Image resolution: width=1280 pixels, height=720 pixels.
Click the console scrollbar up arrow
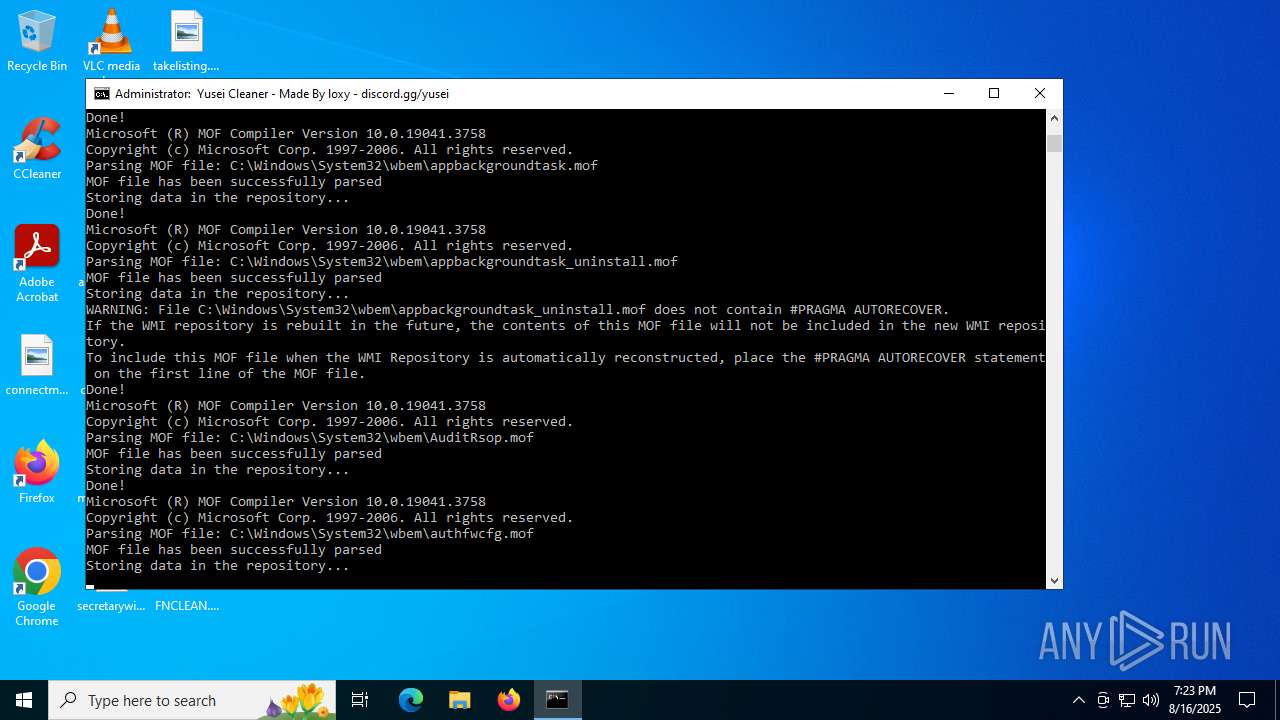coord(1054,118)
